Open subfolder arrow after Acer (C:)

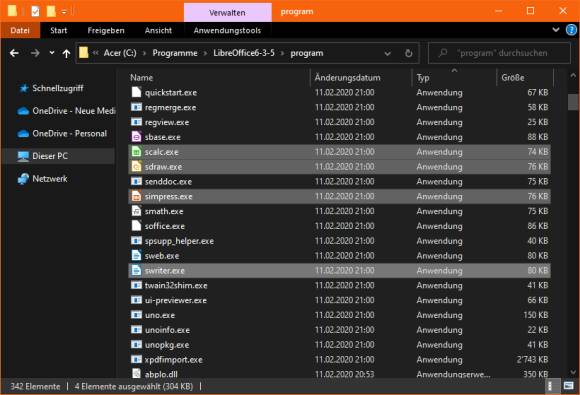144,53
